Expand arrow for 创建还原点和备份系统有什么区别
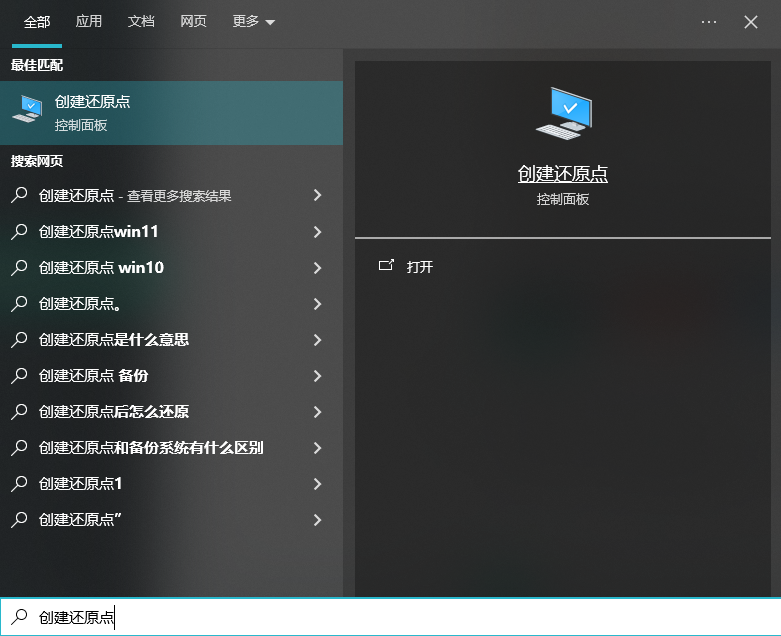This screenshot has width=781, height=636. click(317, 448)
